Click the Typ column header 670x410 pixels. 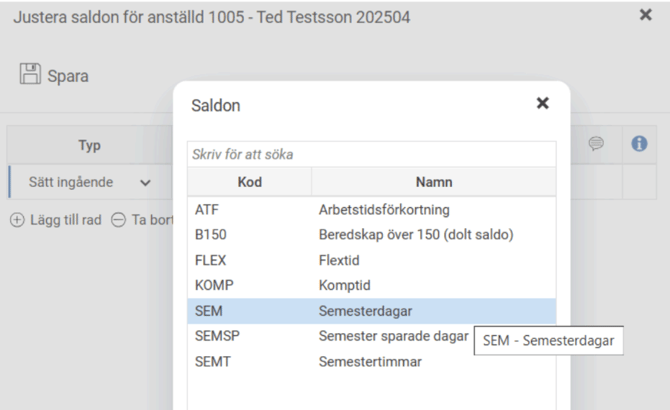pos(90,145)
